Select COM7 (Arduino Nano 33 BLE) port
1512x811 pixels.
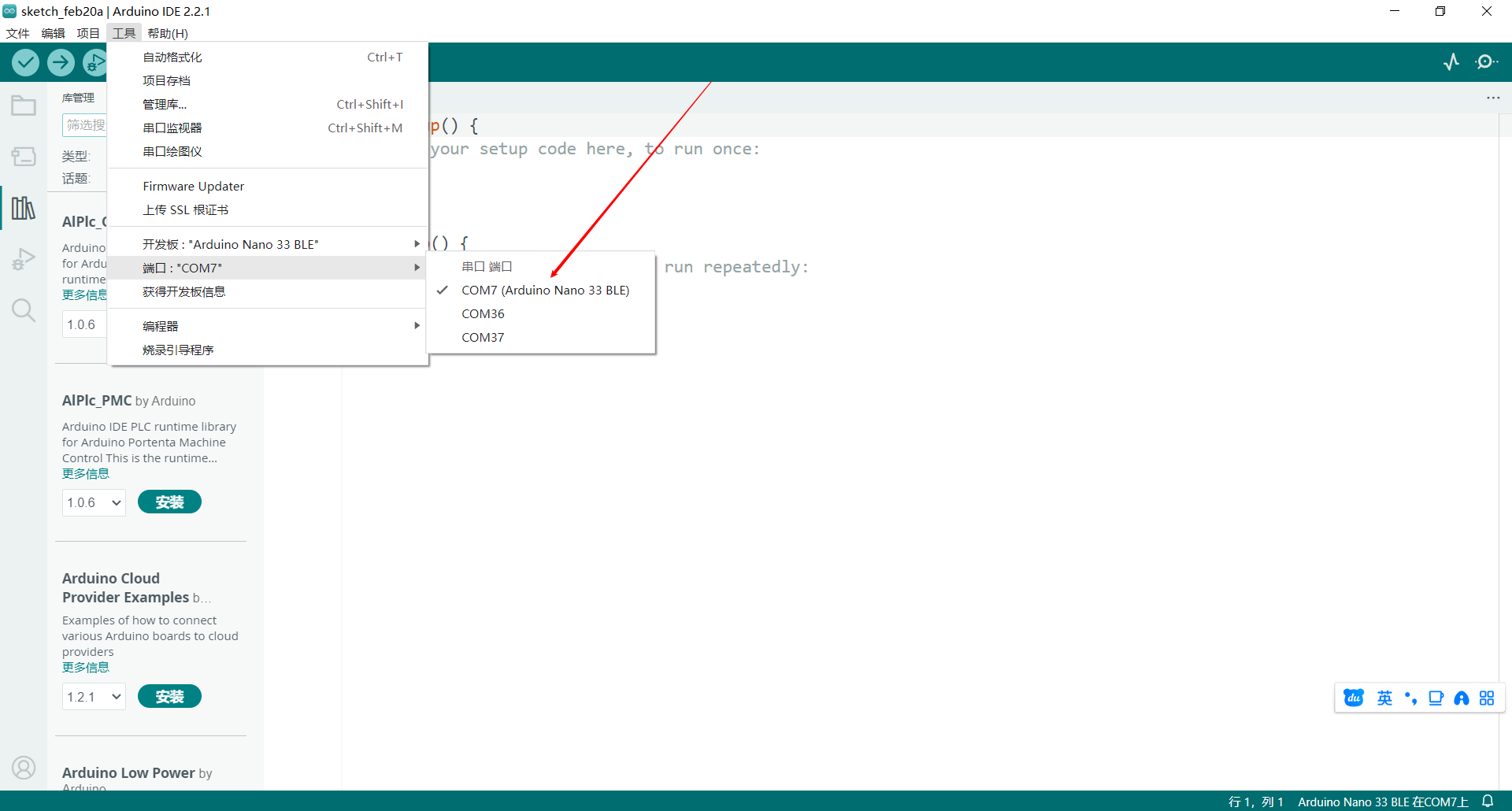(541, 290)
